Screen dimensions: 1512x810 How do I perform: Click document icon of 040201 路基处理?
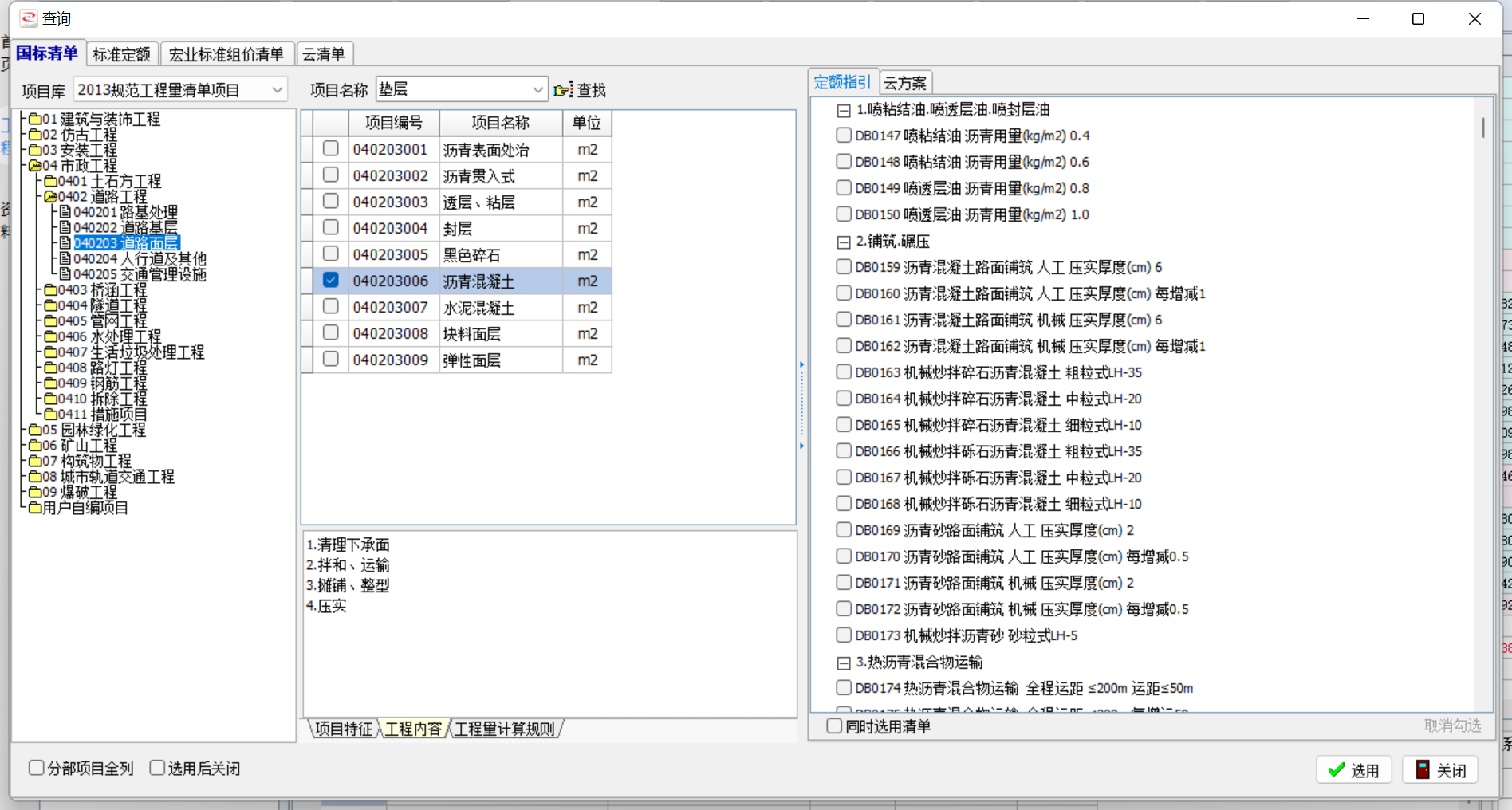pos(65,212)
